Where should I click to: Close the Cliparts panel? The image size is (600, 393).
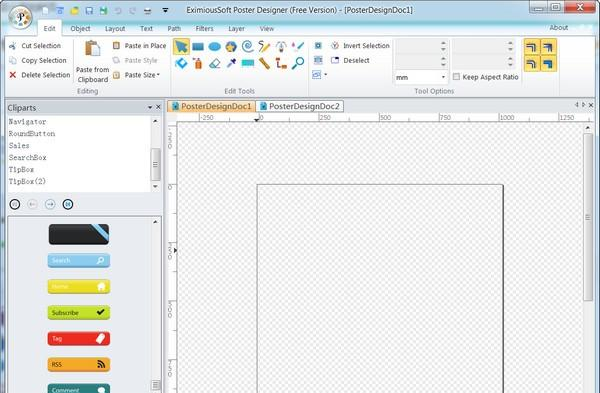tap(158, 107)
